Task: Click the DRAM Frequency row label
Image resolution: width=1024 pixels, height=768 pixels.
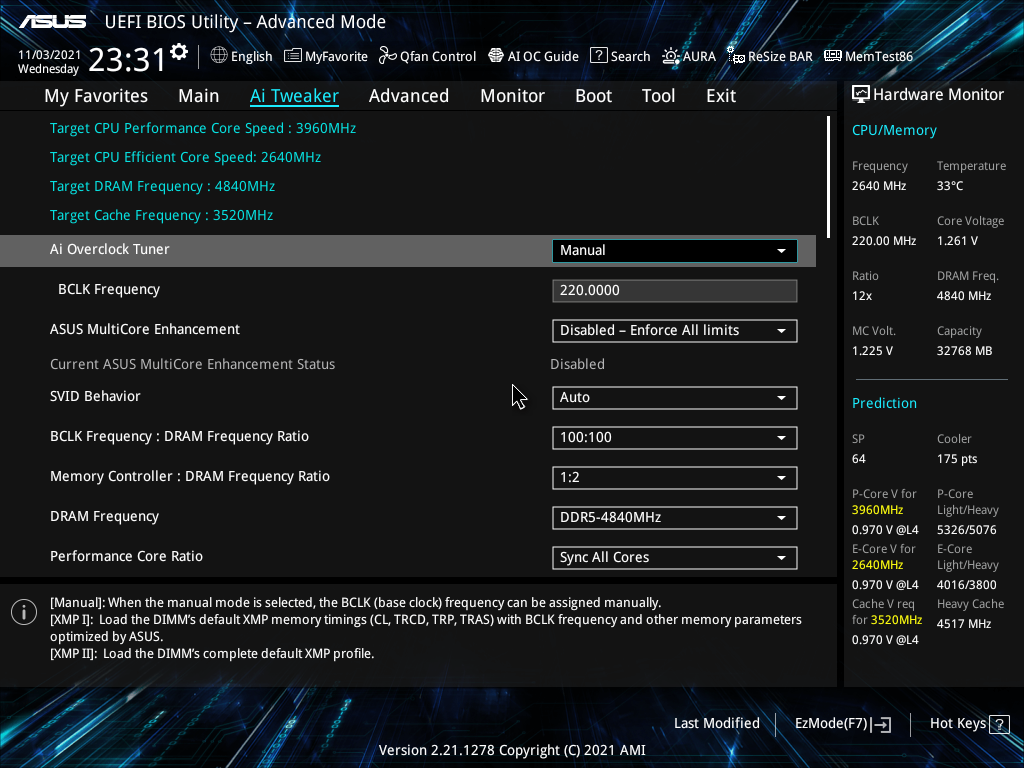Action: (104, 517)
